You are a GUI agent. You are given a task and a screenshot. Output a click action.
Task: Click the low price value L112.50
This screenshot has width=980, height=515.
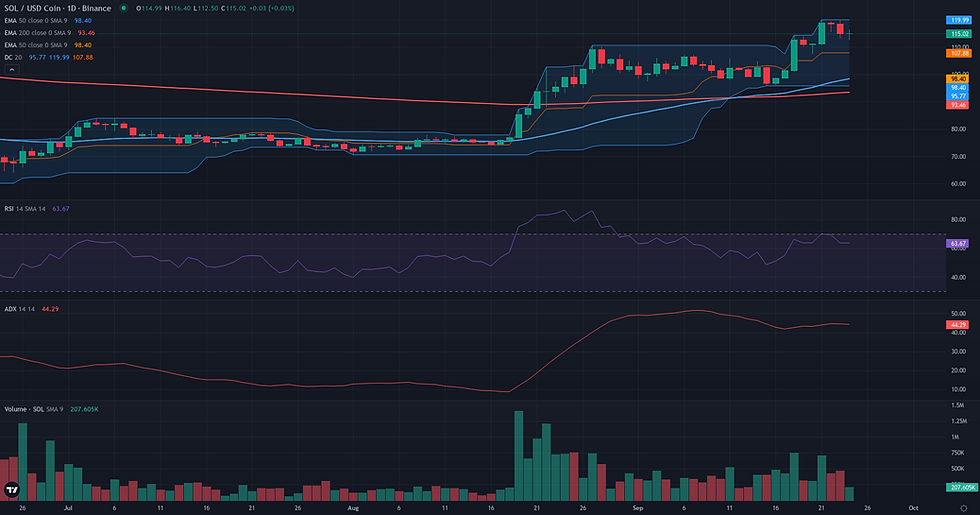coord(206,8)
